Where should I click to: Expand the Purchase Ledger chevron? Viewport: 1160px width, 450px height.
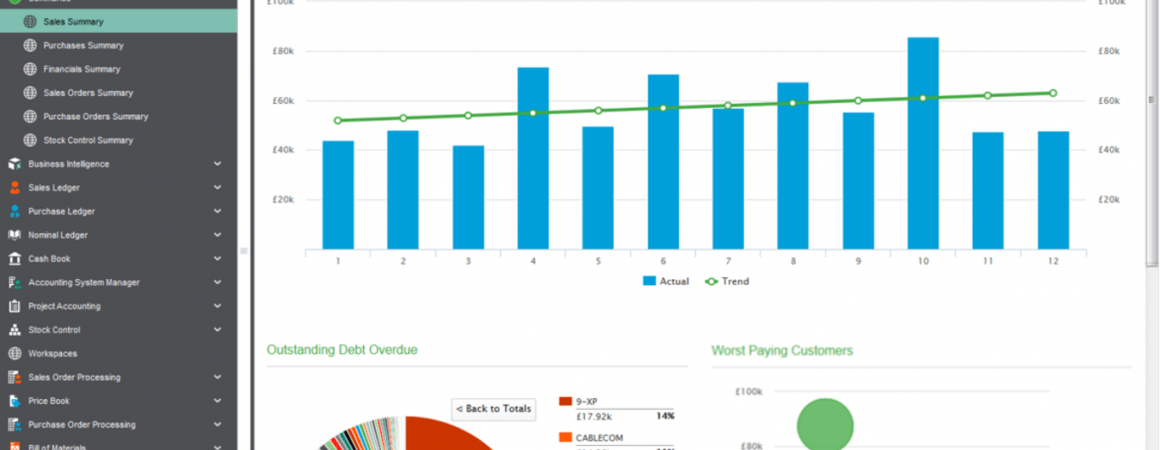point(218,211)
